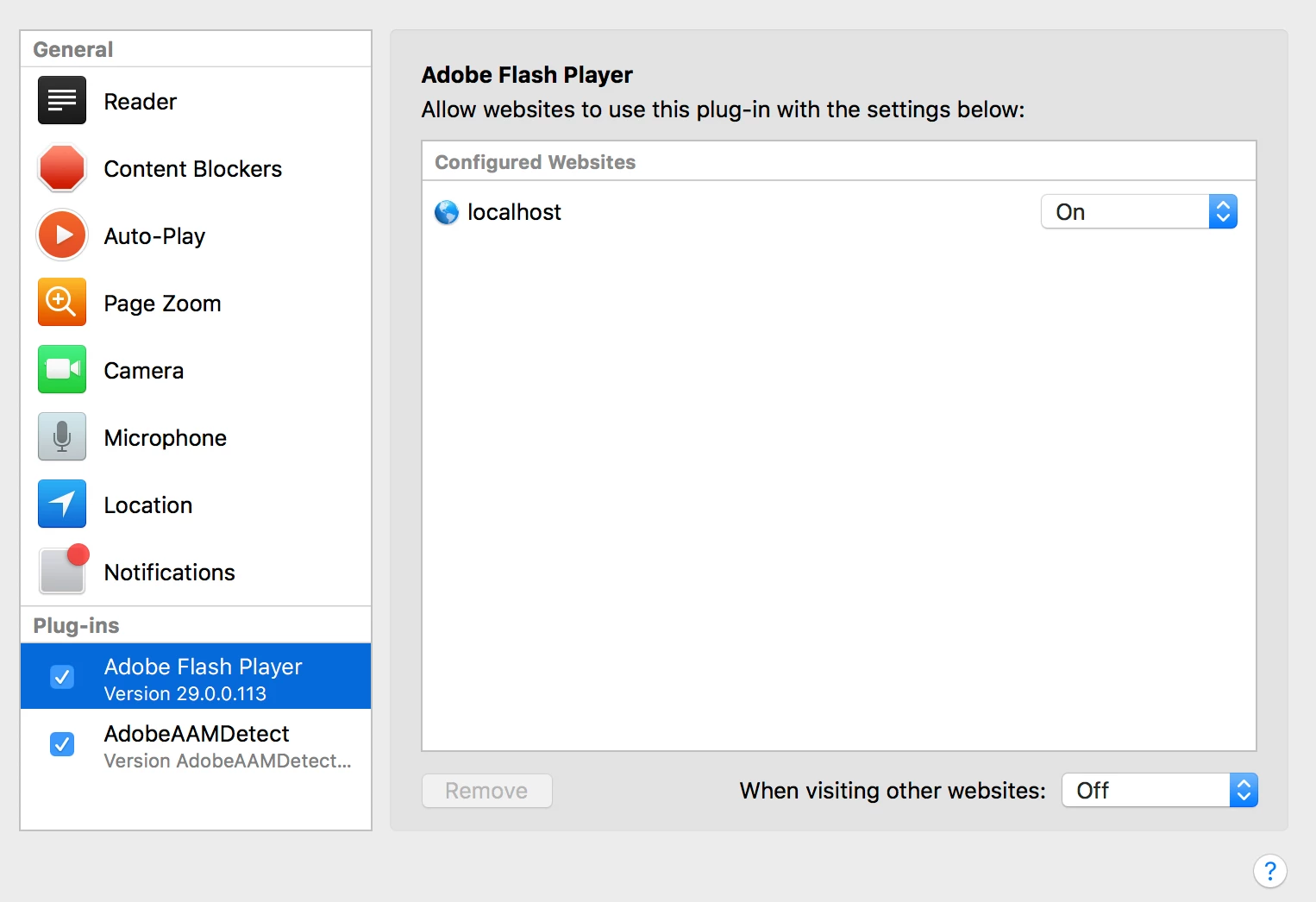Select the localhost website row text
Screen dimensions: 1316x902
pos(514,212)
